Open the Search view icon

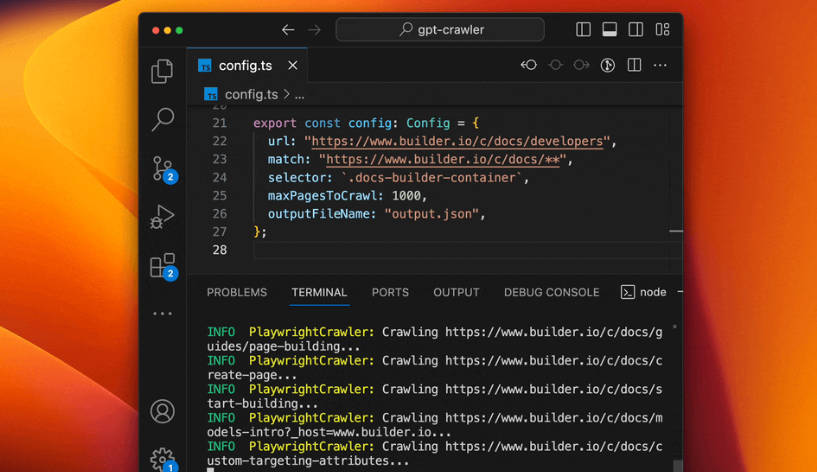[162, 120]
